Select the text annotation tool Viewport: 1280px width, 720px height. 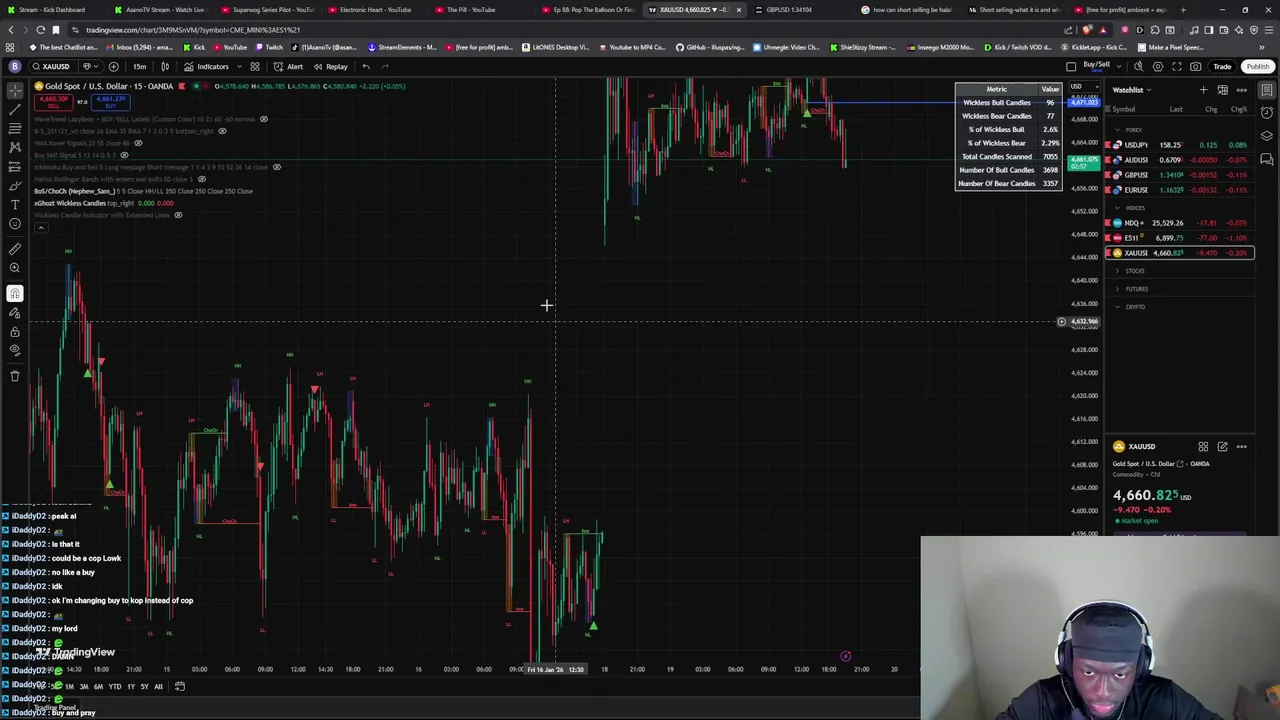[15, 205]
